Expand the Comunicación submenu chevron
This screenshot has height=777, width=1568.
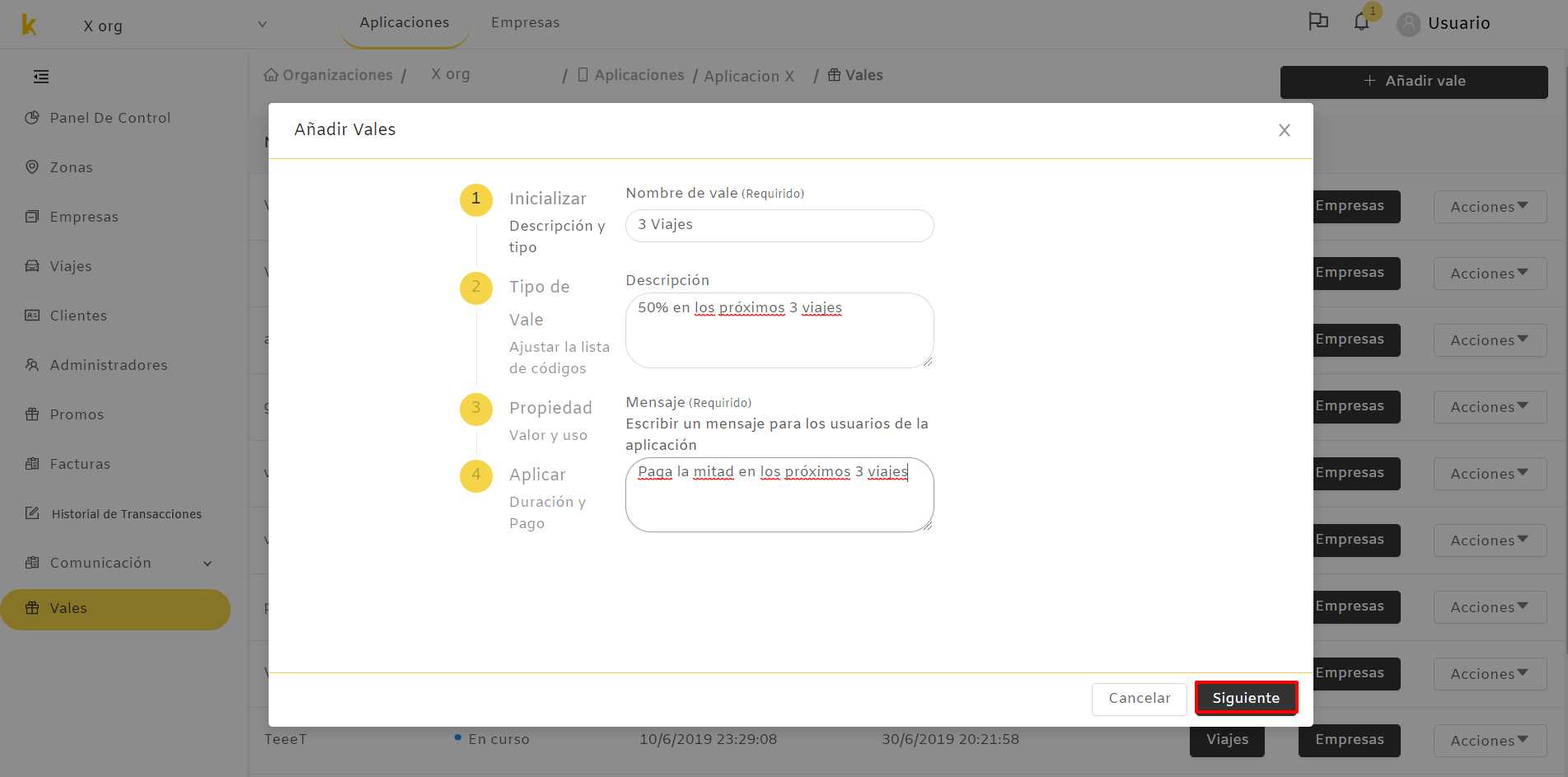pos(208,564)
